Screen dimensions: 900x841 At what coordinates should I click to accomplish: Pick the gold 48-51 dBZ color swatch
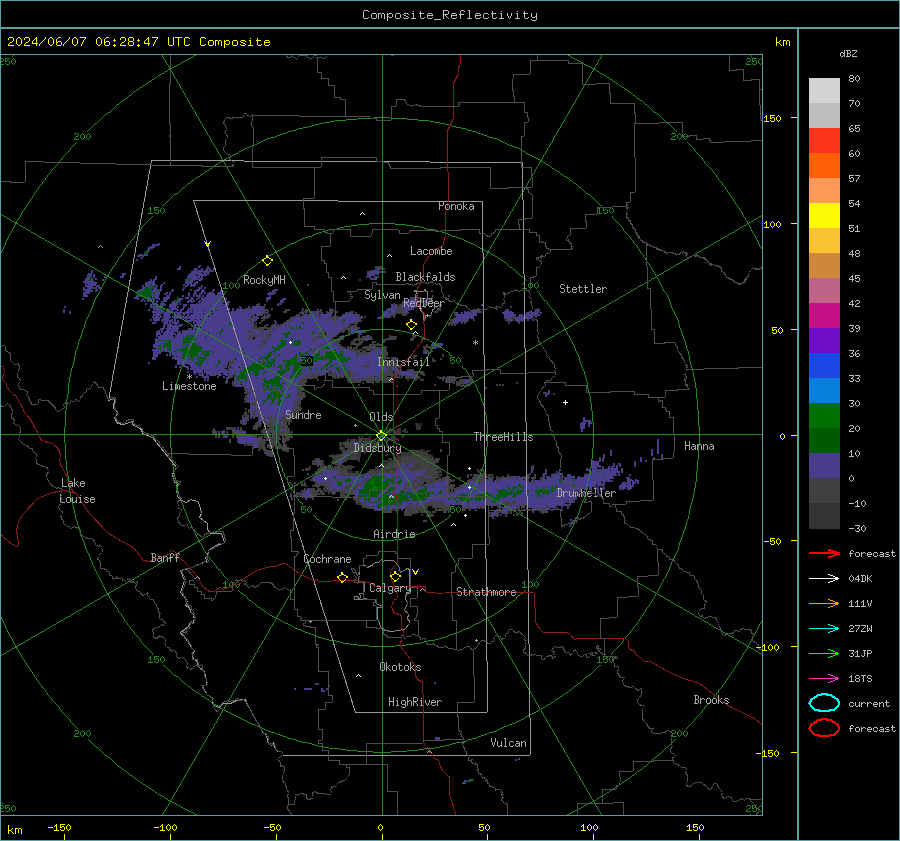pos(824,241)
